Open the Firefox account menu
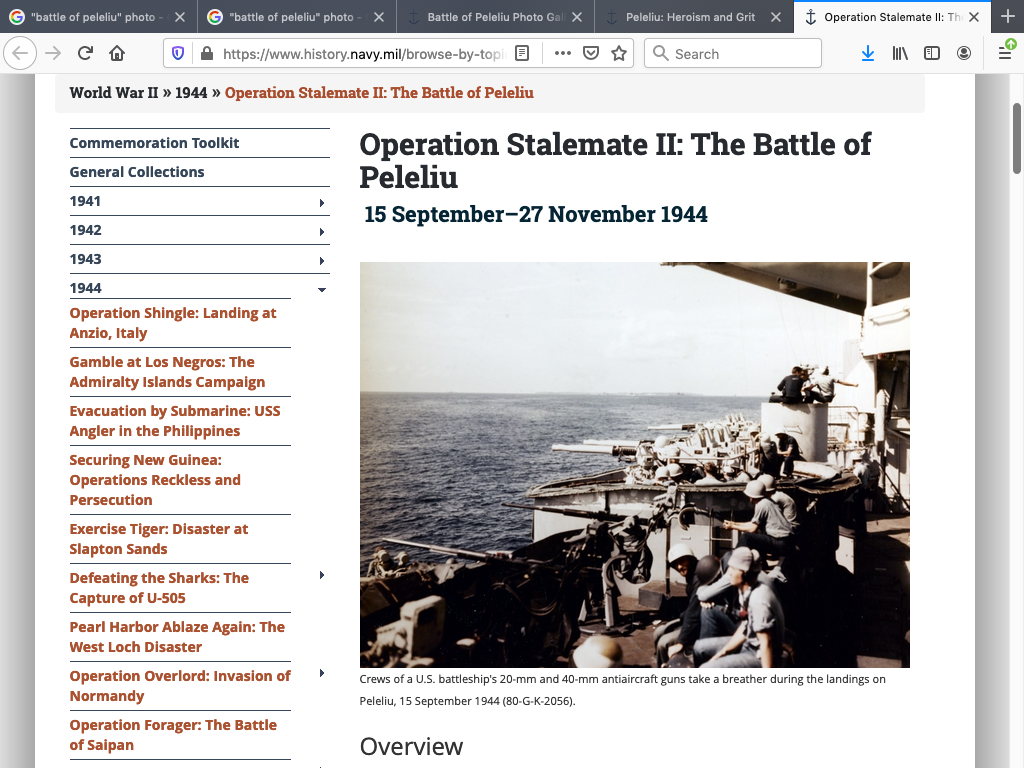This screenshot has height=768, width=1024. click(964, 54)
